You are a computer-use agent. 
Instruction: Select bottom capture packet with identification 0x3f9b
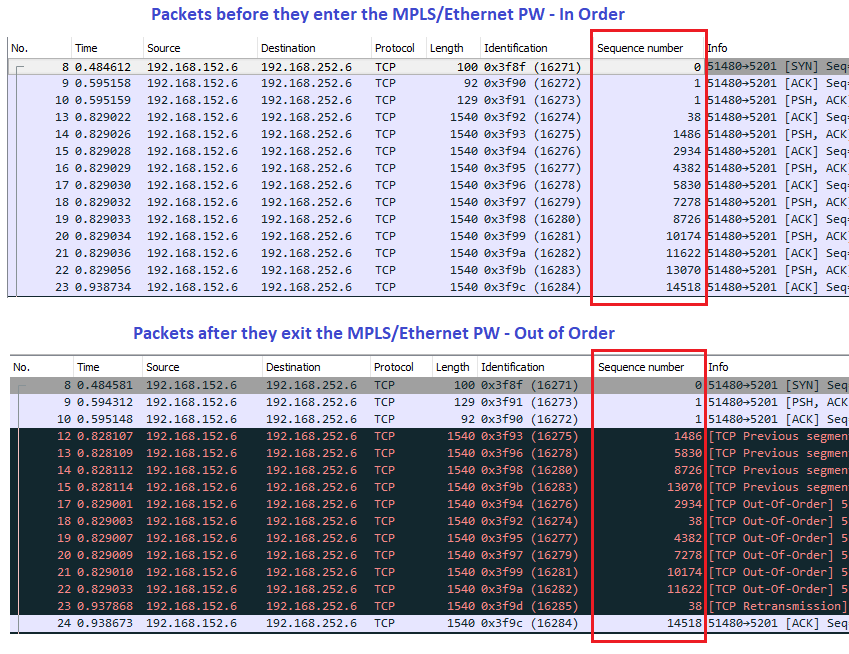pos(300,487)
